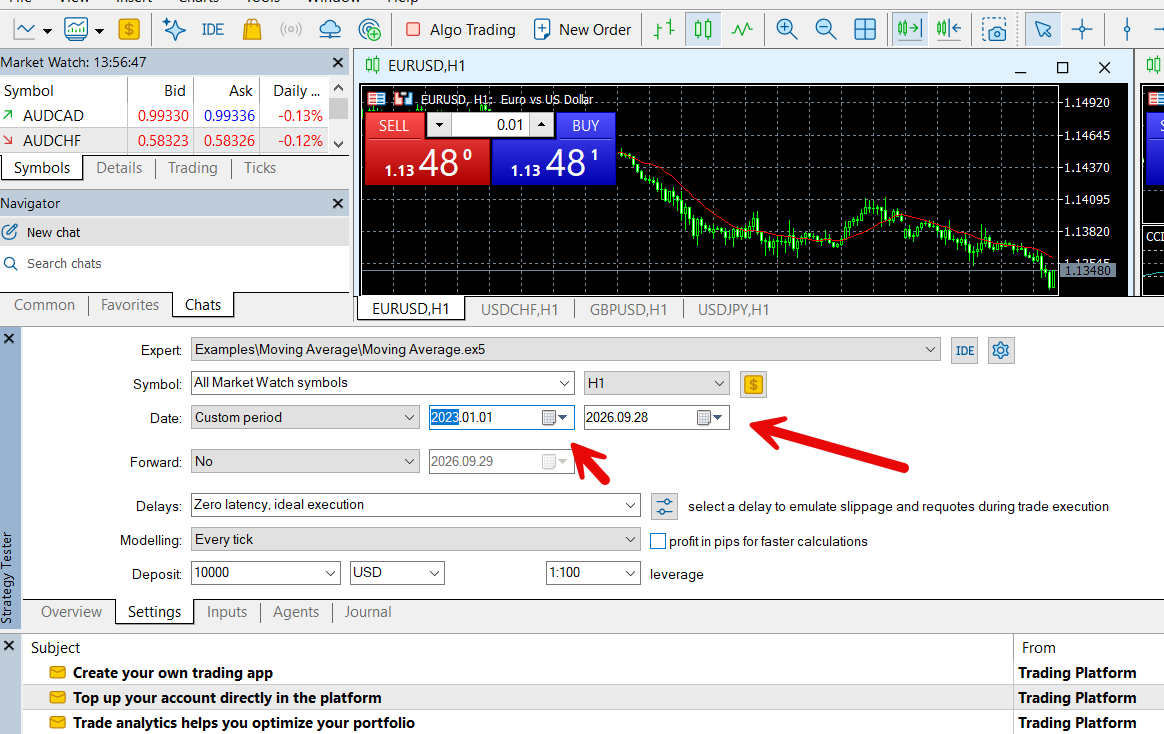Viewport: 1164px width, 734px height.
Task: Open the Symbol dropdown in Strategy Tester
Action: tap(564, 383)
